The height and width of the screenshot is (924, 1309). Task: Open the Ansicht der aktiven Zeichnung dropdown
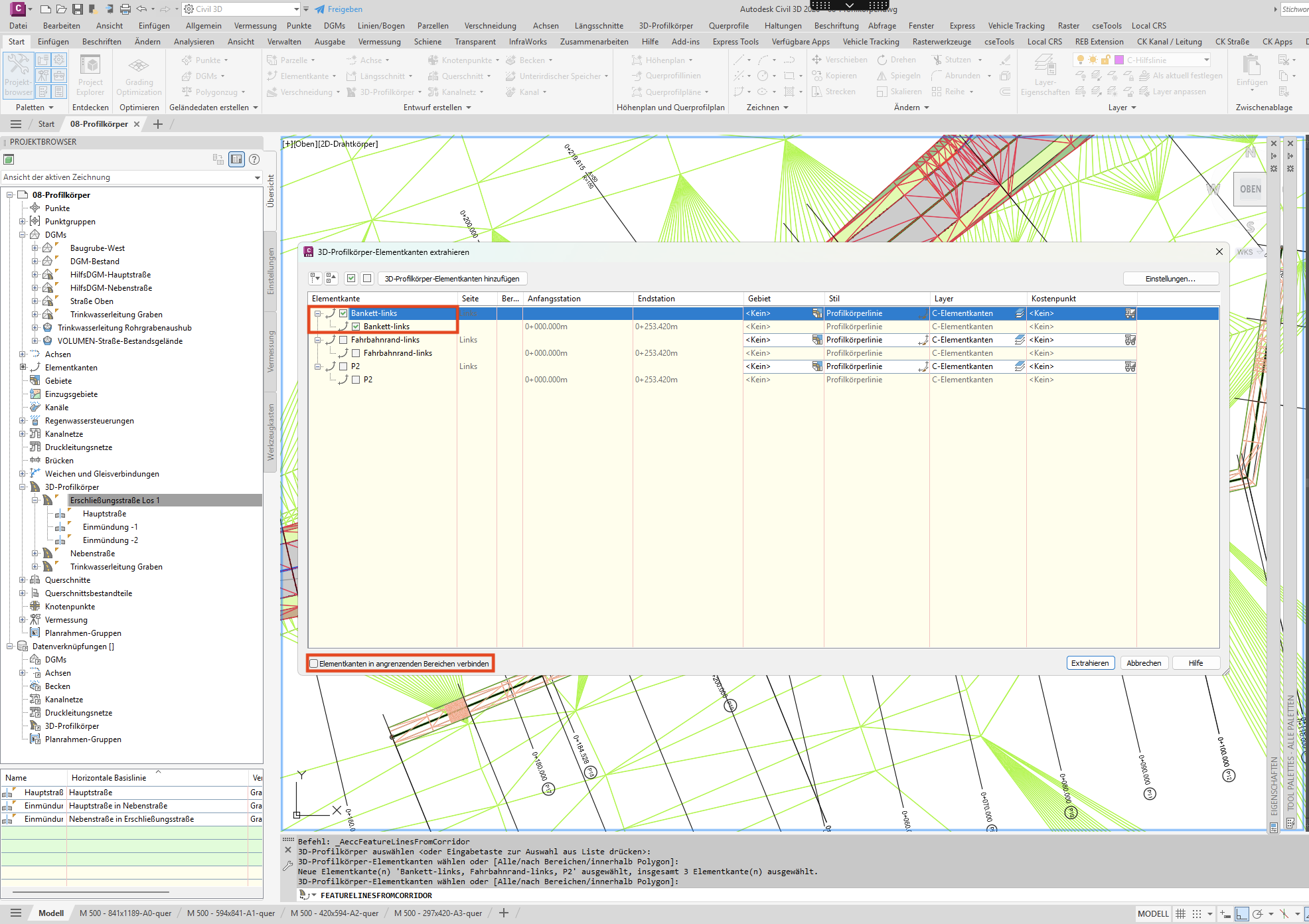131,177
